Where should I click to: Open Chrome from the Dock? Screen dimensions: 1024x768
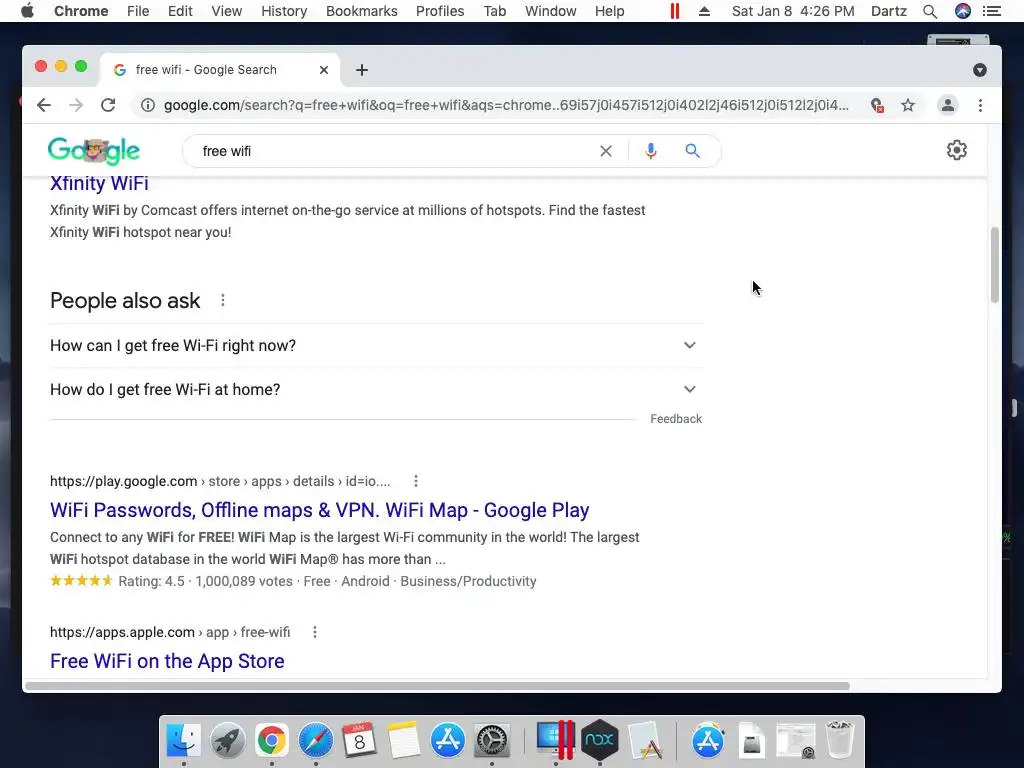[x=272, y=741]
